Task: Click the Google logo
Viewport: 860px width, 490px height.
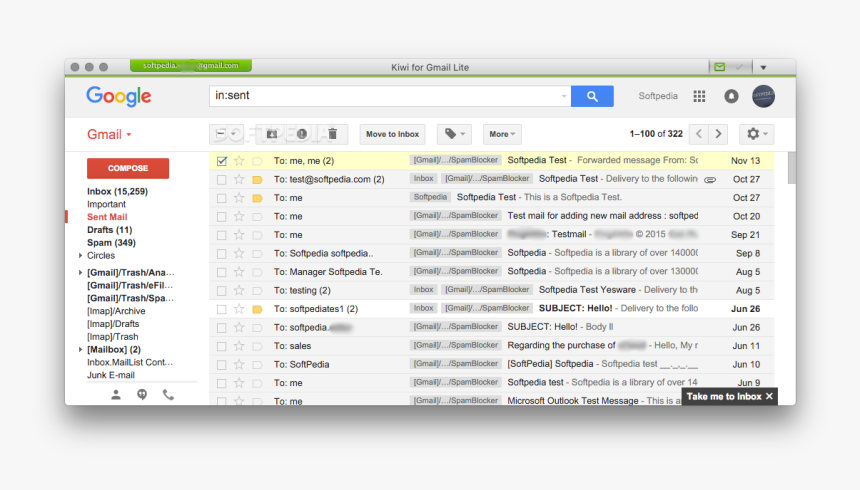Action: (x=118, y=96)
